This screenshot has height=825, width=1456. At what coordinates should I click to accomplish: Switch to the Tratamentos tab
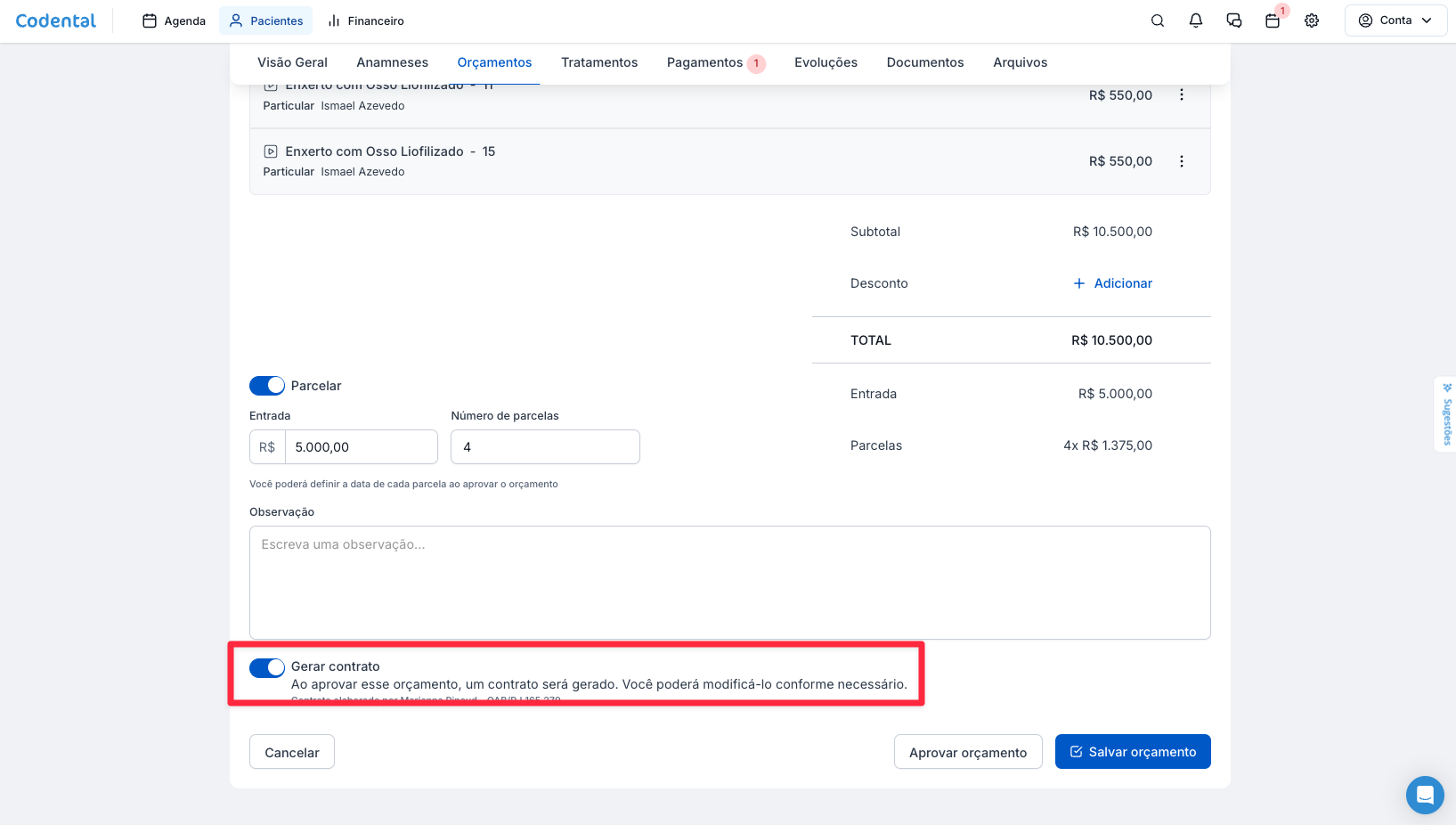[x=598, y=62]
